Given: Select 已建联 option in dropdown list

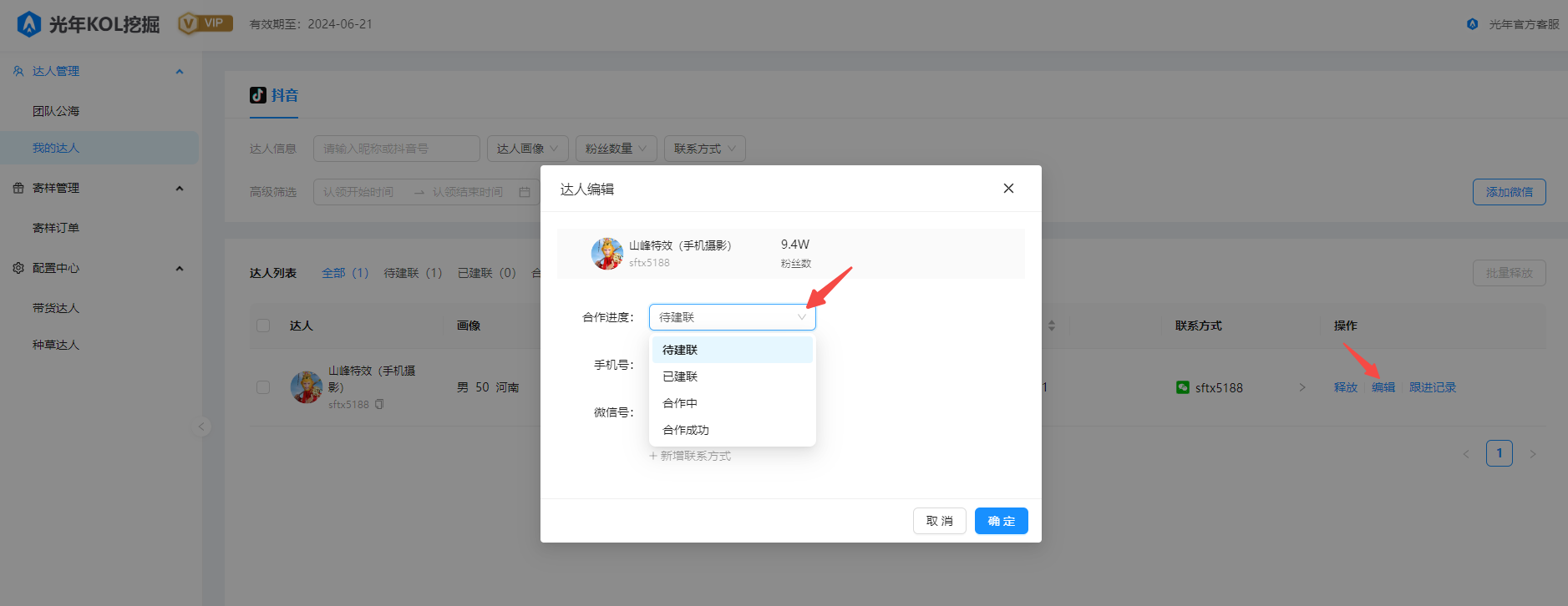Looking at the screenshot, I should pos(680,376).
